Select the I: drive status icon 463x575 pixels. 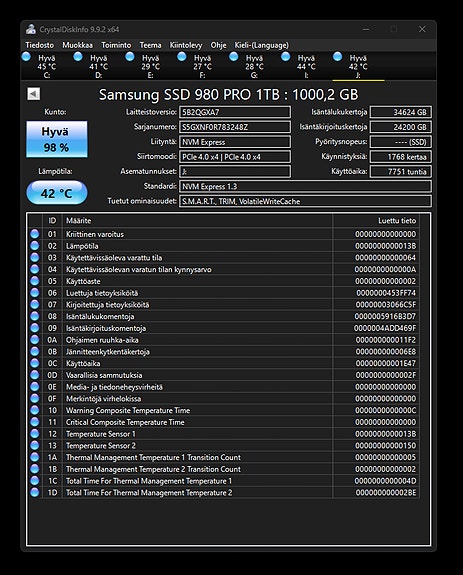tap(286, 57)
